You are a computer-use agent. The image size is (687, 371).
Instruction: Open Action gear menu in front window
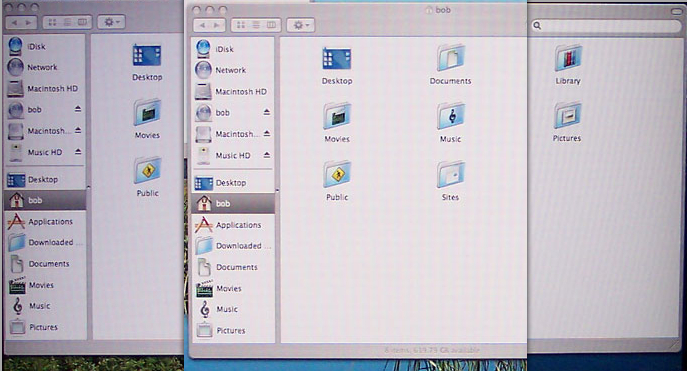(301, 25)
